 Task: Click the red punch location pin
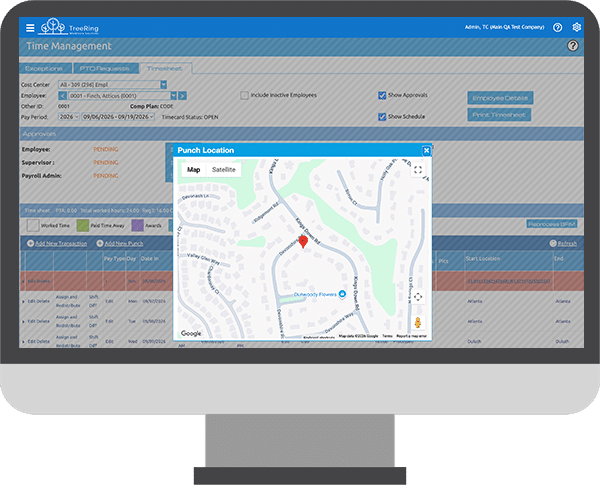[303, 242]
